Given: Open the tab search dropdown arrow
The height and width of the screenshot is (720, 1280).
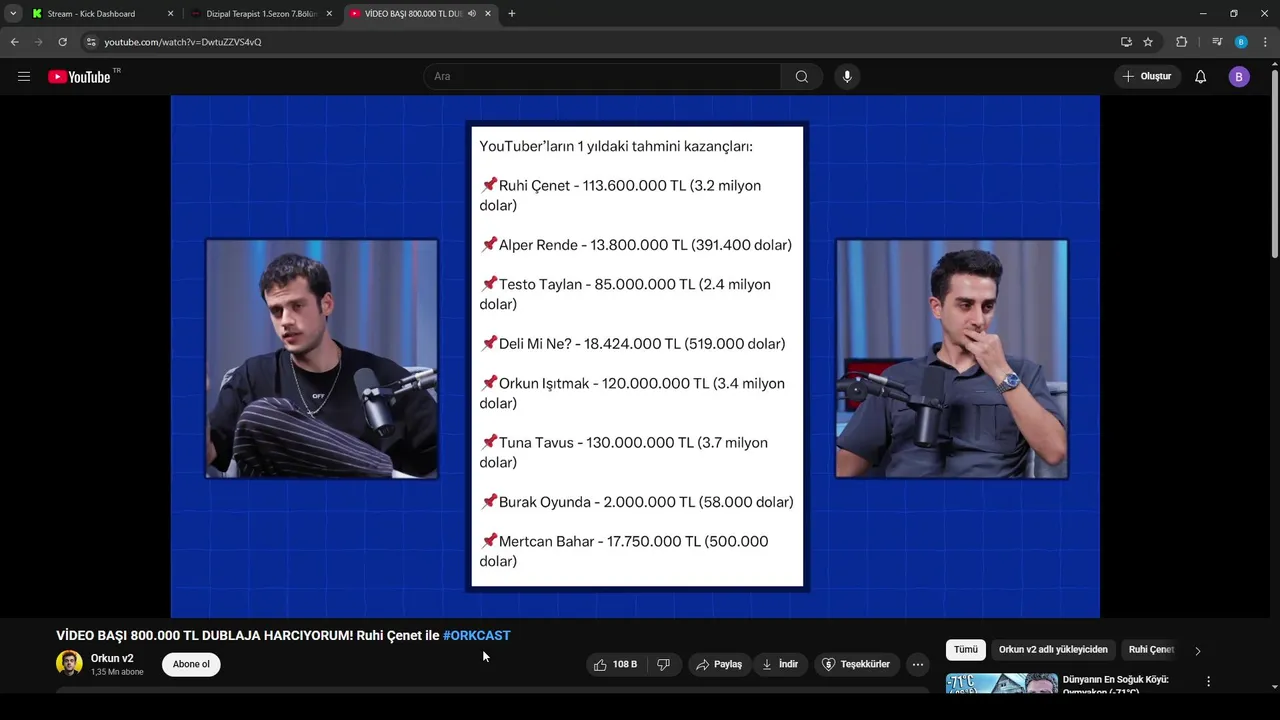Looking at the screenshot, I should point(13,14).
